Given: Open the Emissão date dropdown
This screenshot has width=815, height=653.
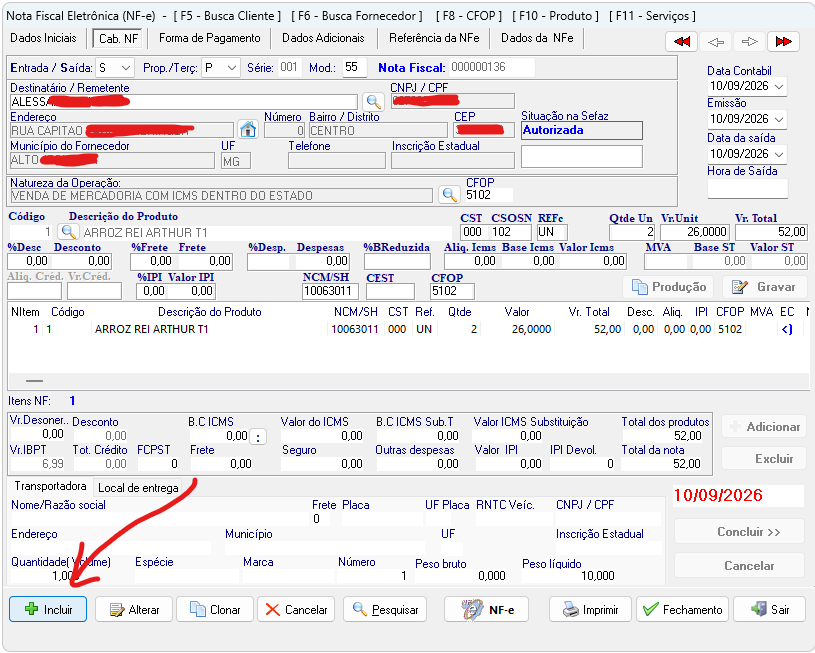Looking at the screenshot, I should [x=779, y=119].
